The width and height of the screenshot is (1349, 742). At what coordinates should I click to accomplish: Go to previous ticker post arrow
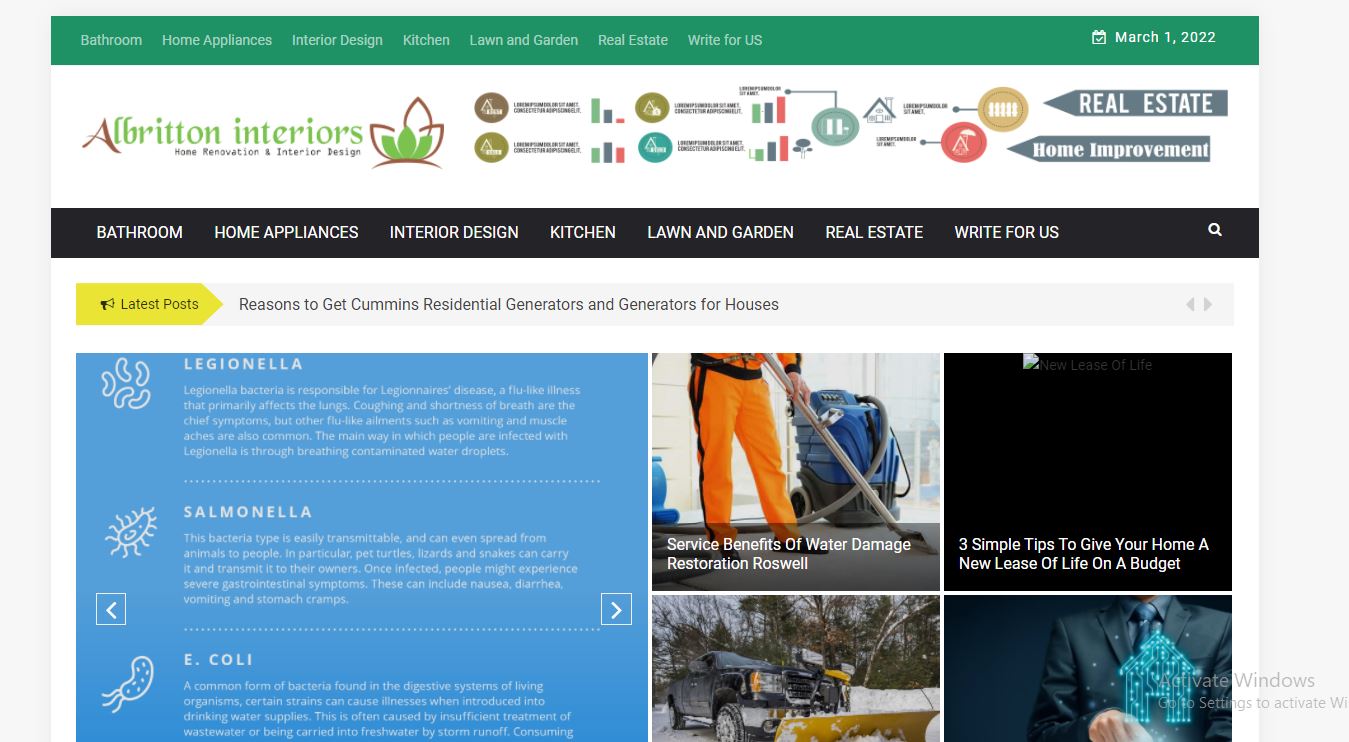1190,304
